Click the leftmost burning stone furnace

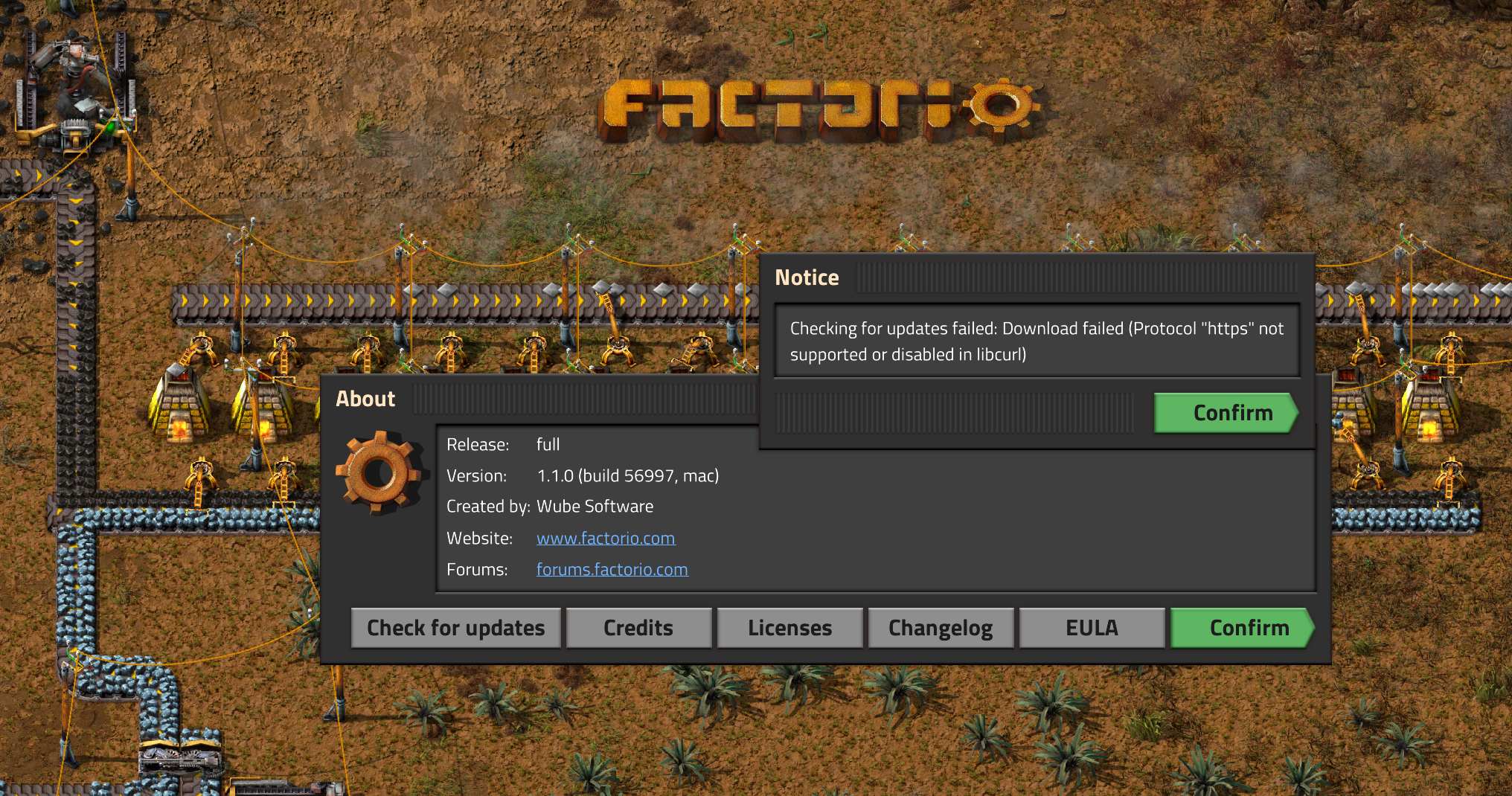(179, 405)
